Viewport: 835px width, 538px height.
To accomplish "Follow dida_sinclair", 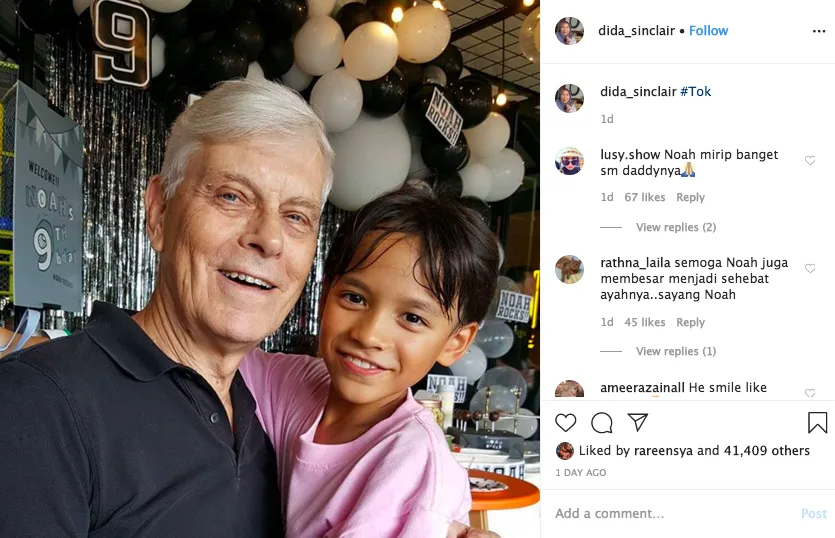I will tap(708, 31).
